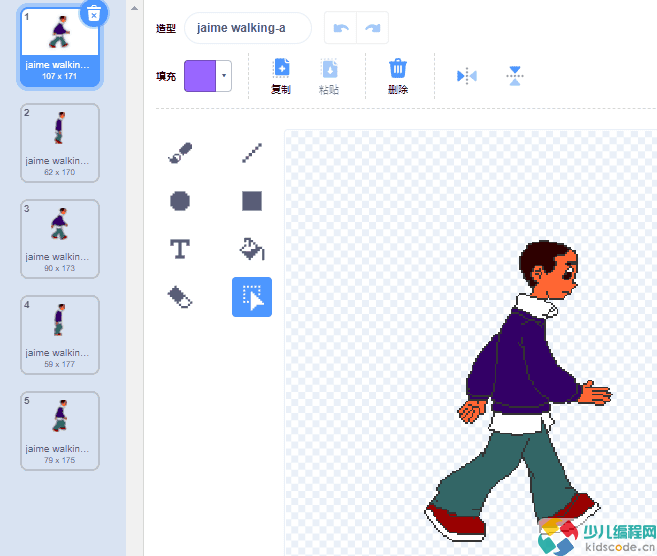Click the purple fill color swatch
Screen dimensions: 657x556
tap(200, 76)
